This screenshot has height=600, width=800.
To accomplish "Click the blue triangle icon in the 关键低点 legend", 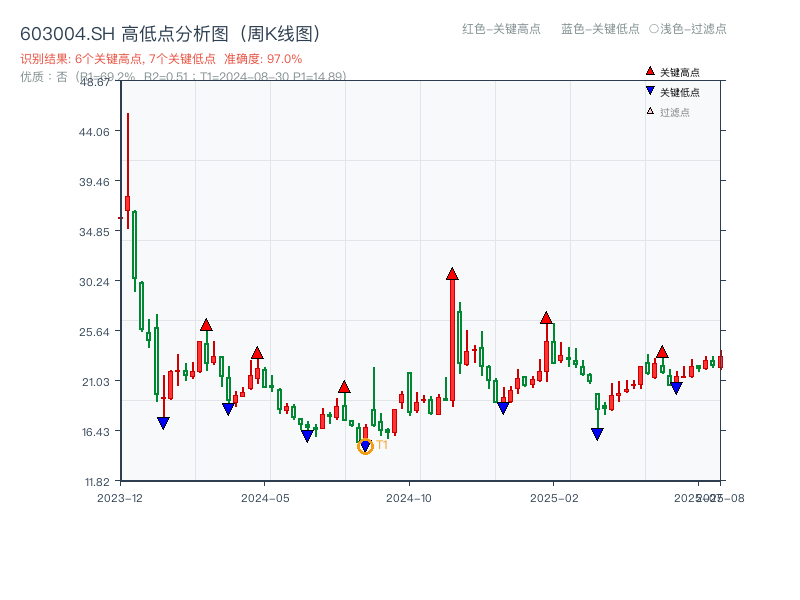I will 650,91.
